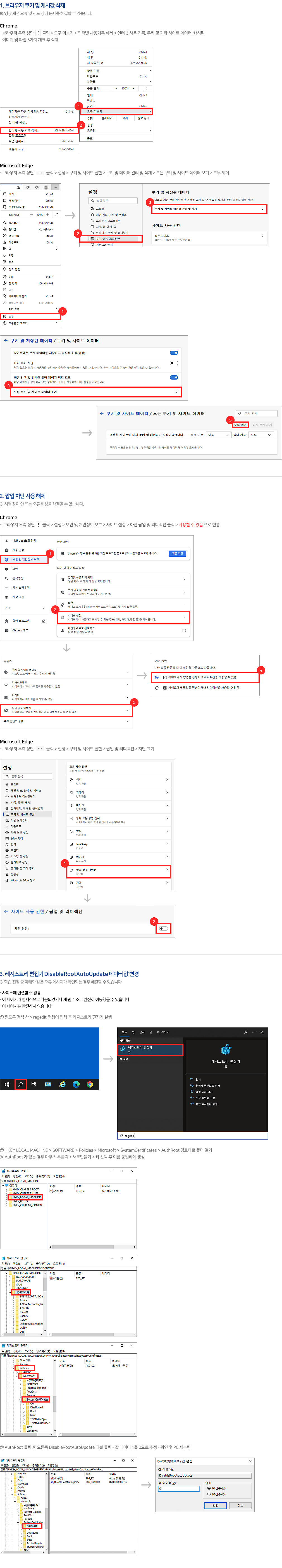Image resolution: width=282 pixels, height=1568 pixels.
Task: Click the Edge browser taskbar icon
Action: click(x=76, y=1084)
